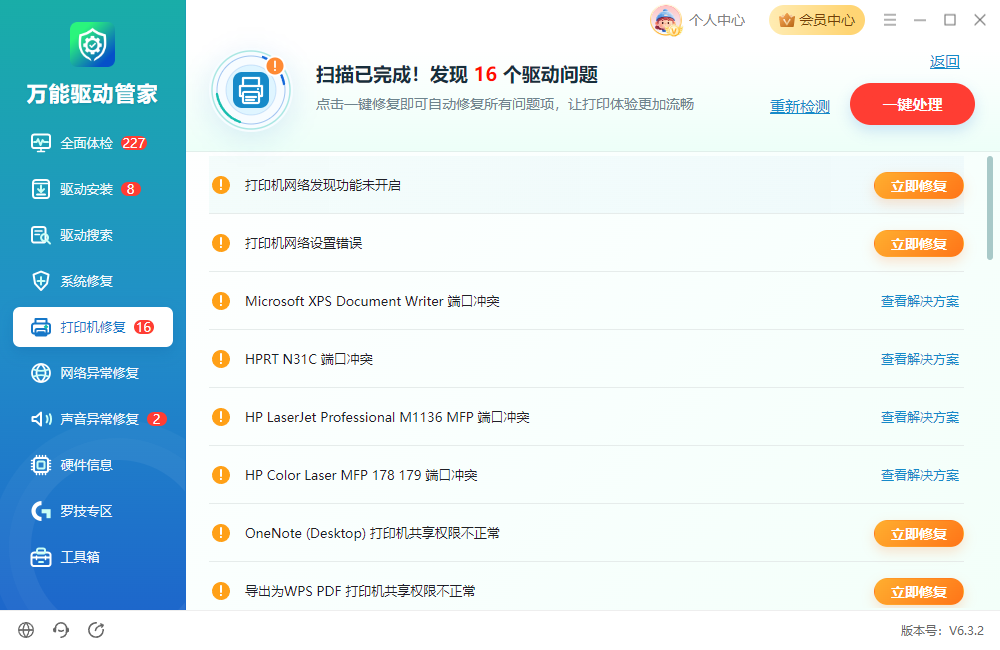The image size is (1000, 650).
Task: Click warning icon beside HPRT N31C 端口冲突
Action: [221, 359]
